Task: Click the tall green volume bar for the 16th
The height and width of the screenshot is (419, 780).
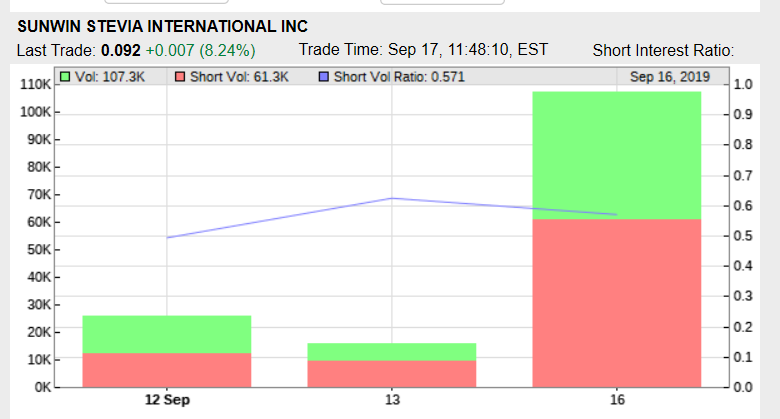Action: 617,155
